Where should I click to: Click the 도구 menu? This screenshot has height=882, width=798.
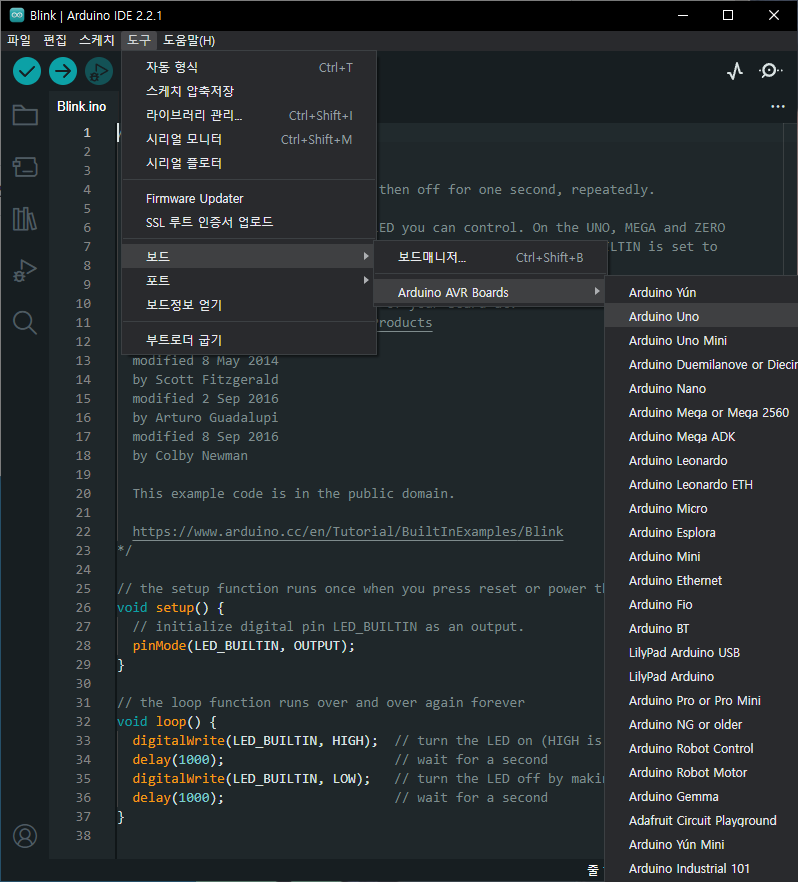click(x=139, y=40)
